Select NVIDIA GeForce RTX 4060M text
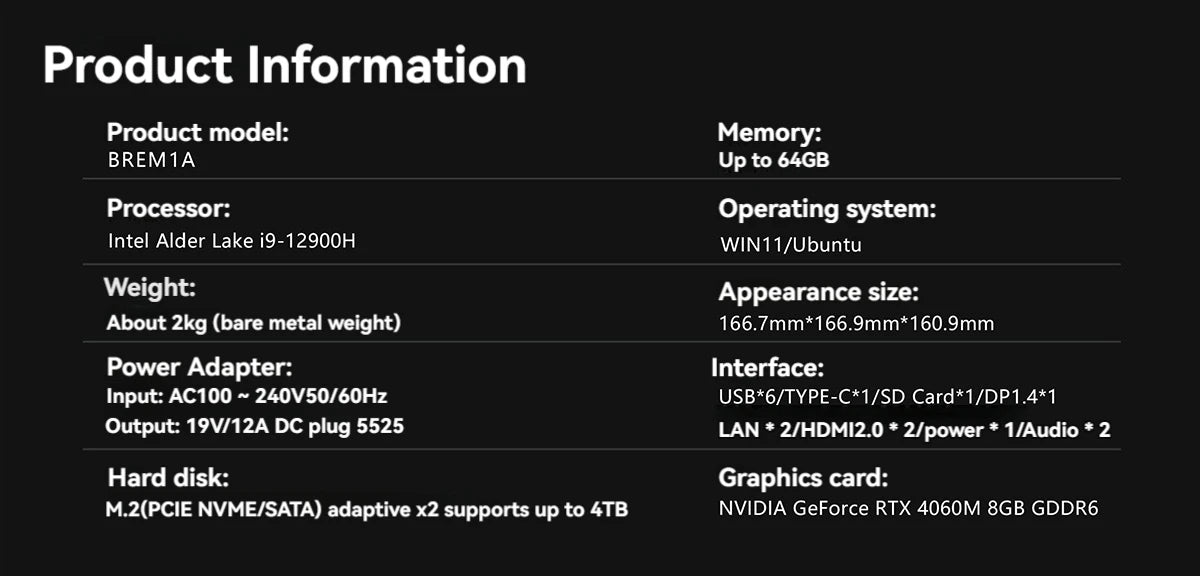1200x576 pixels. pos(908,509)
